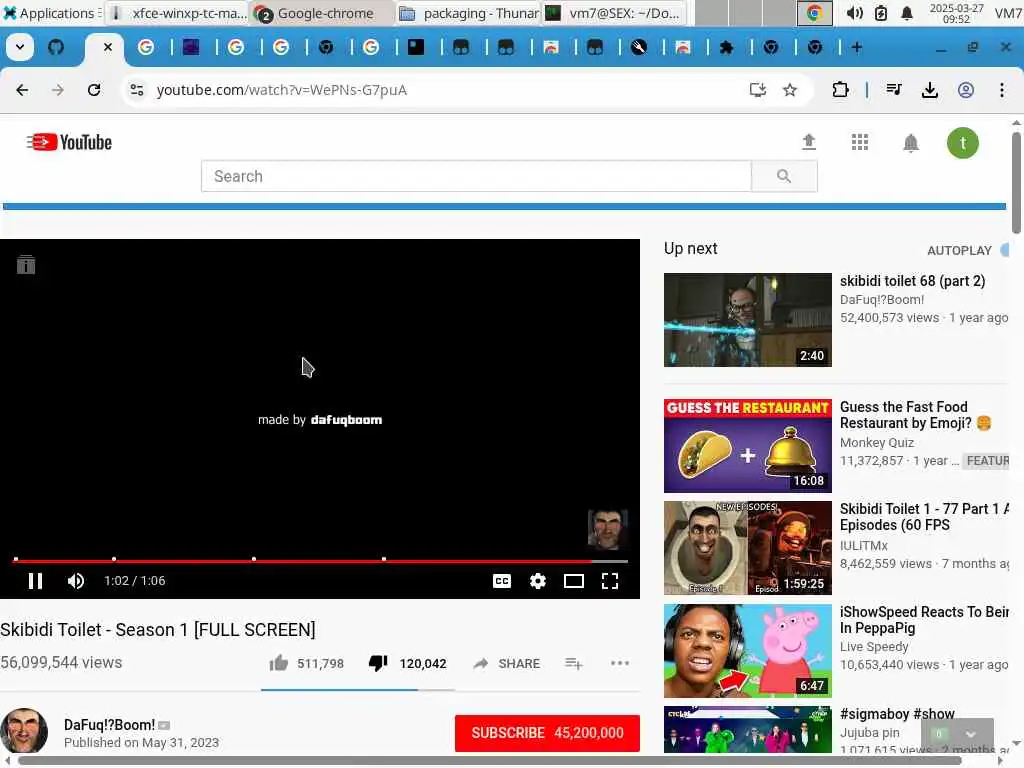This screenshot has width=1024, height=768.
Task: View site information icon in address bar
Action: (x=136, y=90)
